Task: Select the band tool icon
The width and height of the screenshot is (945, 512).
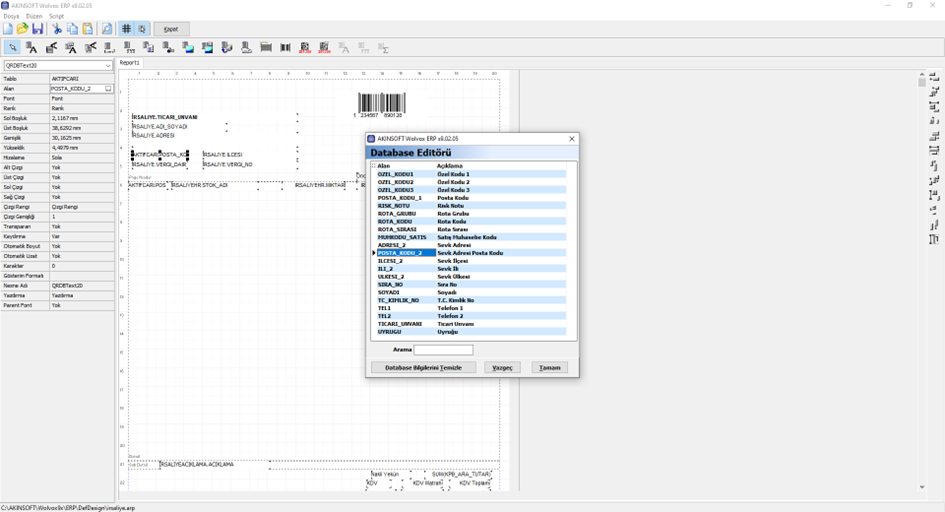Action: coord(266,48)
